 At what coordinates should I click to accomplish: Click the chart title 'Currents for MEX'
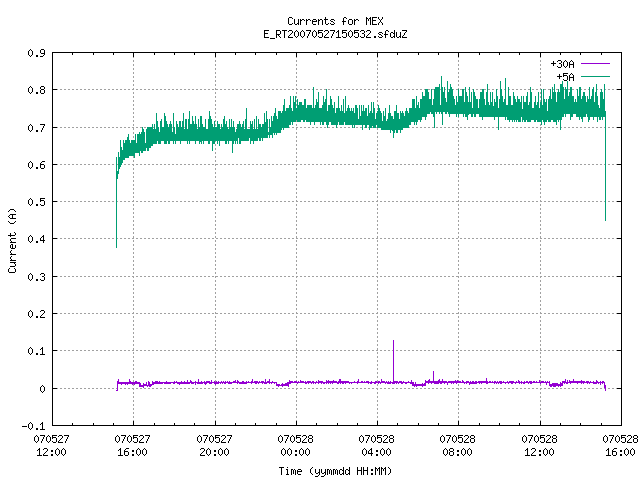pyautogui.click(x=335, y=21)
